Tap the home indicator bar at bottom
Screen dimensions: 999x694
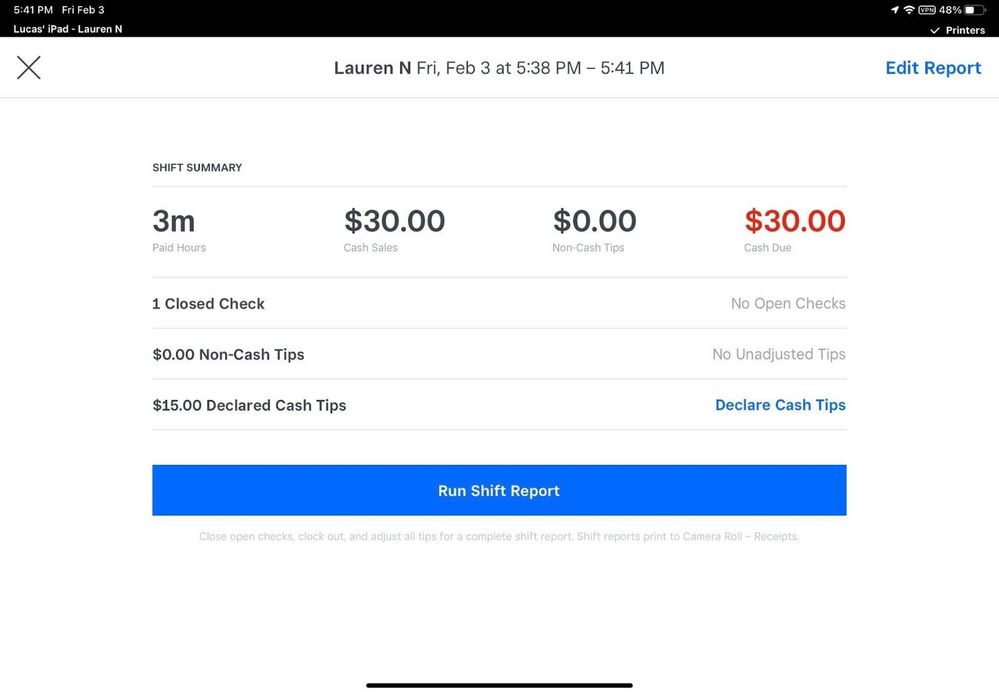coord(499,685)
